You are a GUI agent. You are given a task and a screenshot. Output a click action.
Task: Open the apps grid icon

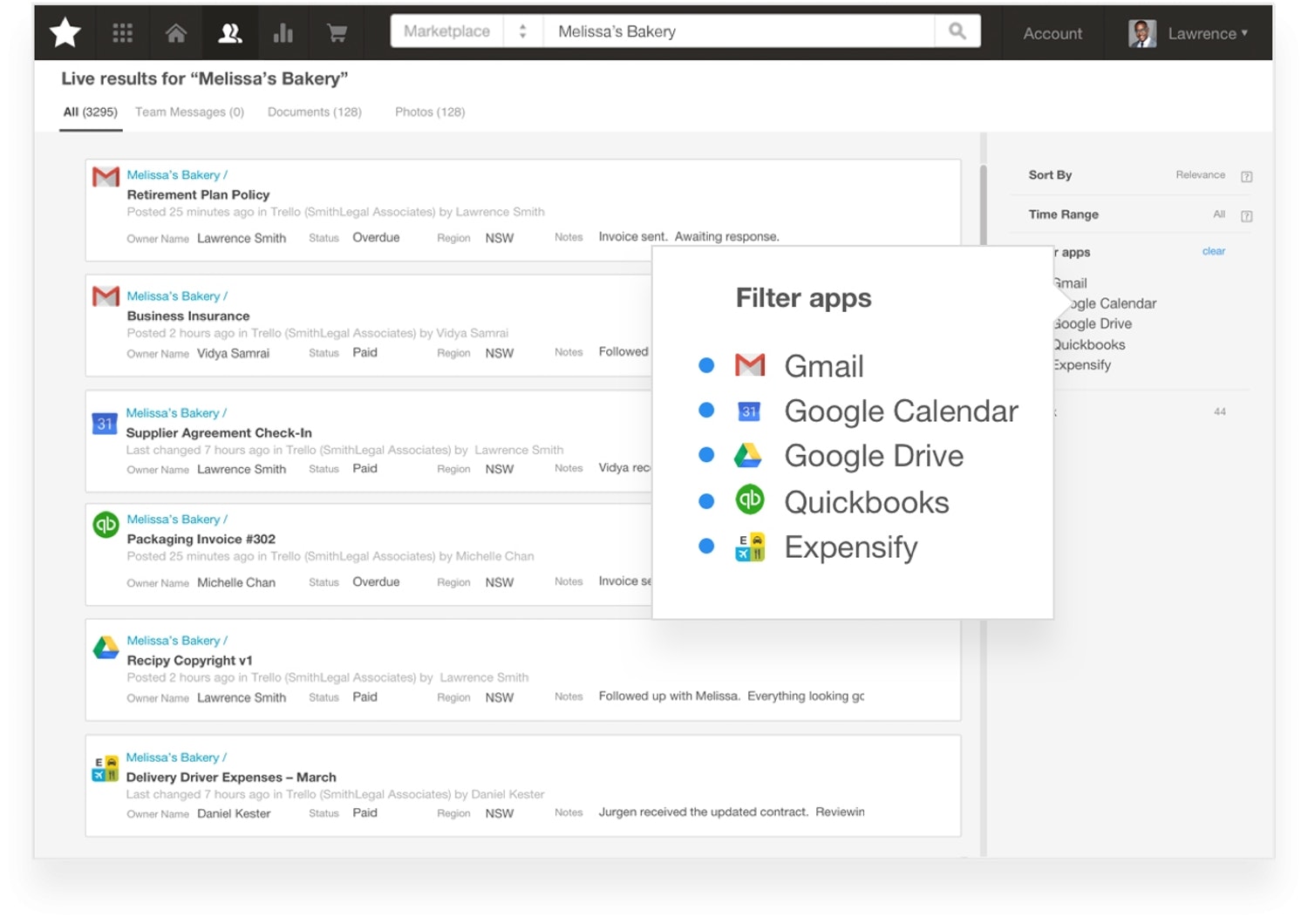(x=123, y=33)
